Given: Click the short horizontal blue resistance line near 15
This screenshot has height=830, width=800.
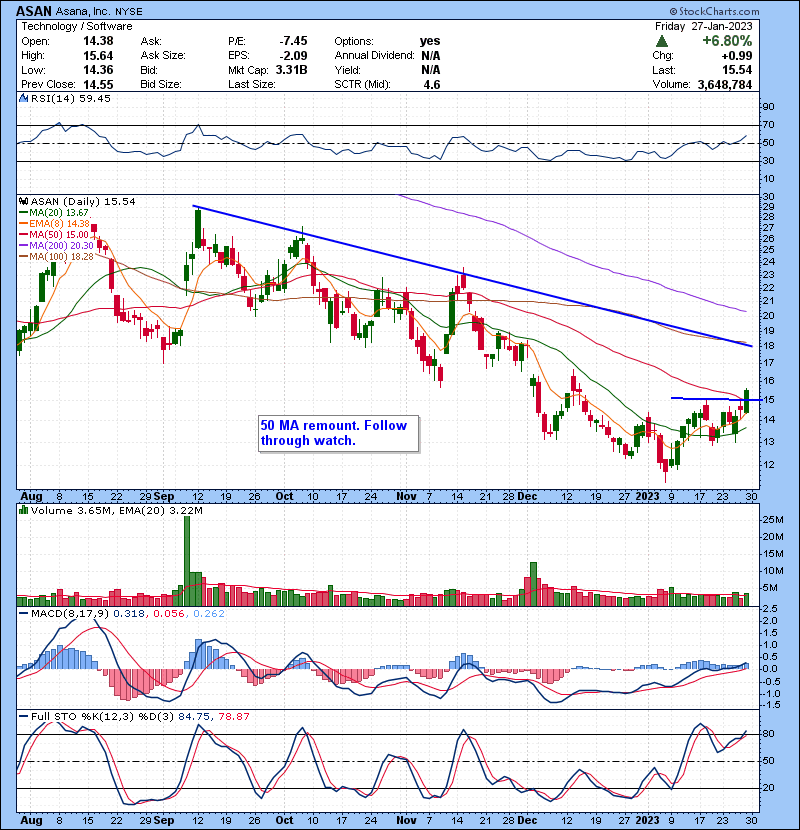Looking at the screenshot, I should coord(716,399).
